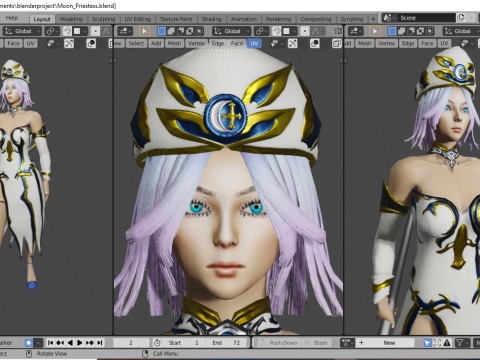Screen dimensions: 480x360
Task: Toggle overlays in left viewport
Action: [91, 43]
